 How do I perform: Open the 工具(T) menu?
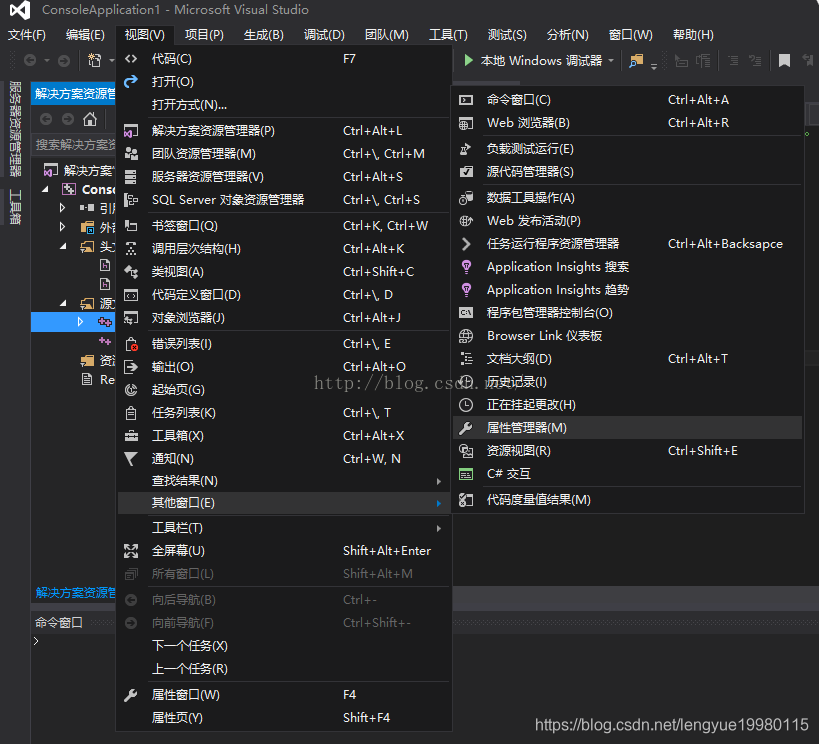448,35
